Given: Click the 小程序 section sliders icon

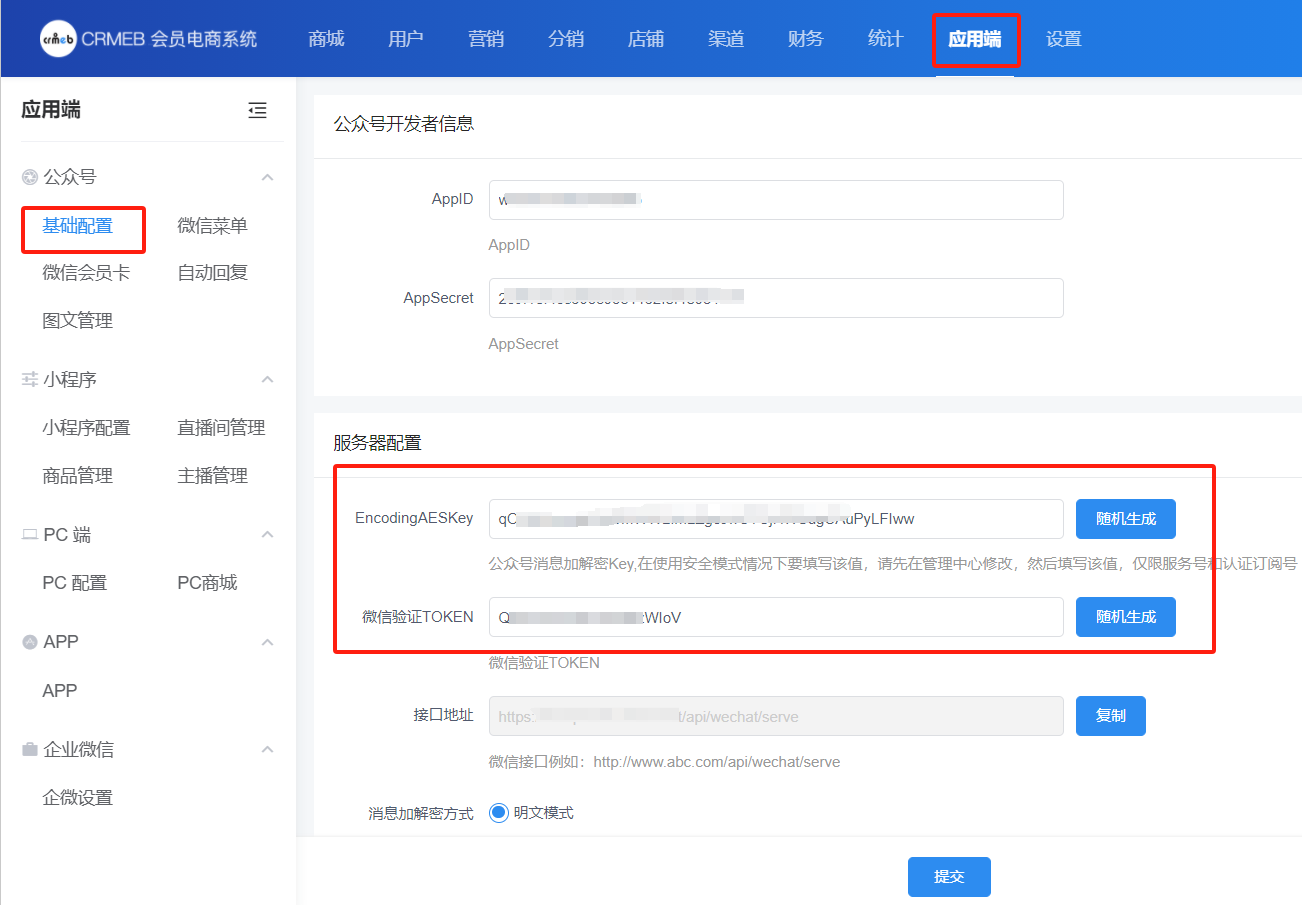Looking at the screenshot, I should click(x=30, y=380).
